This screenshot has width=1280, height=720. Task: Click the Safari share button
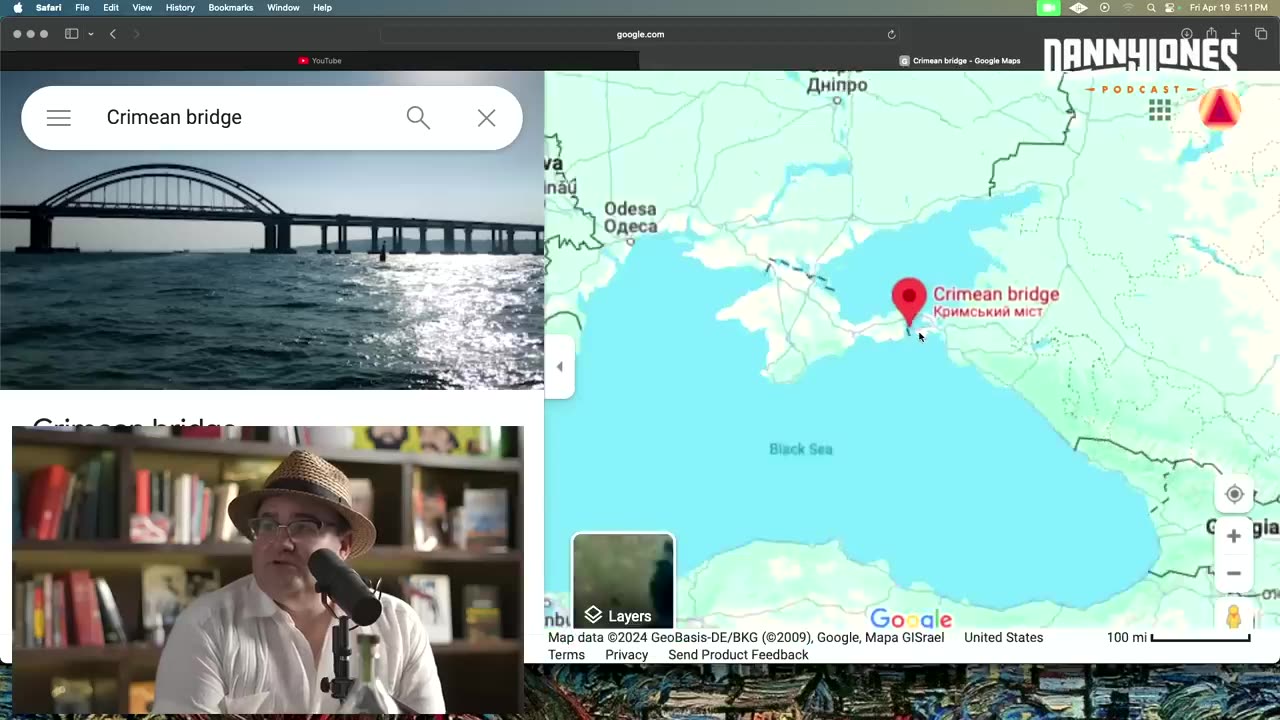1211,34
